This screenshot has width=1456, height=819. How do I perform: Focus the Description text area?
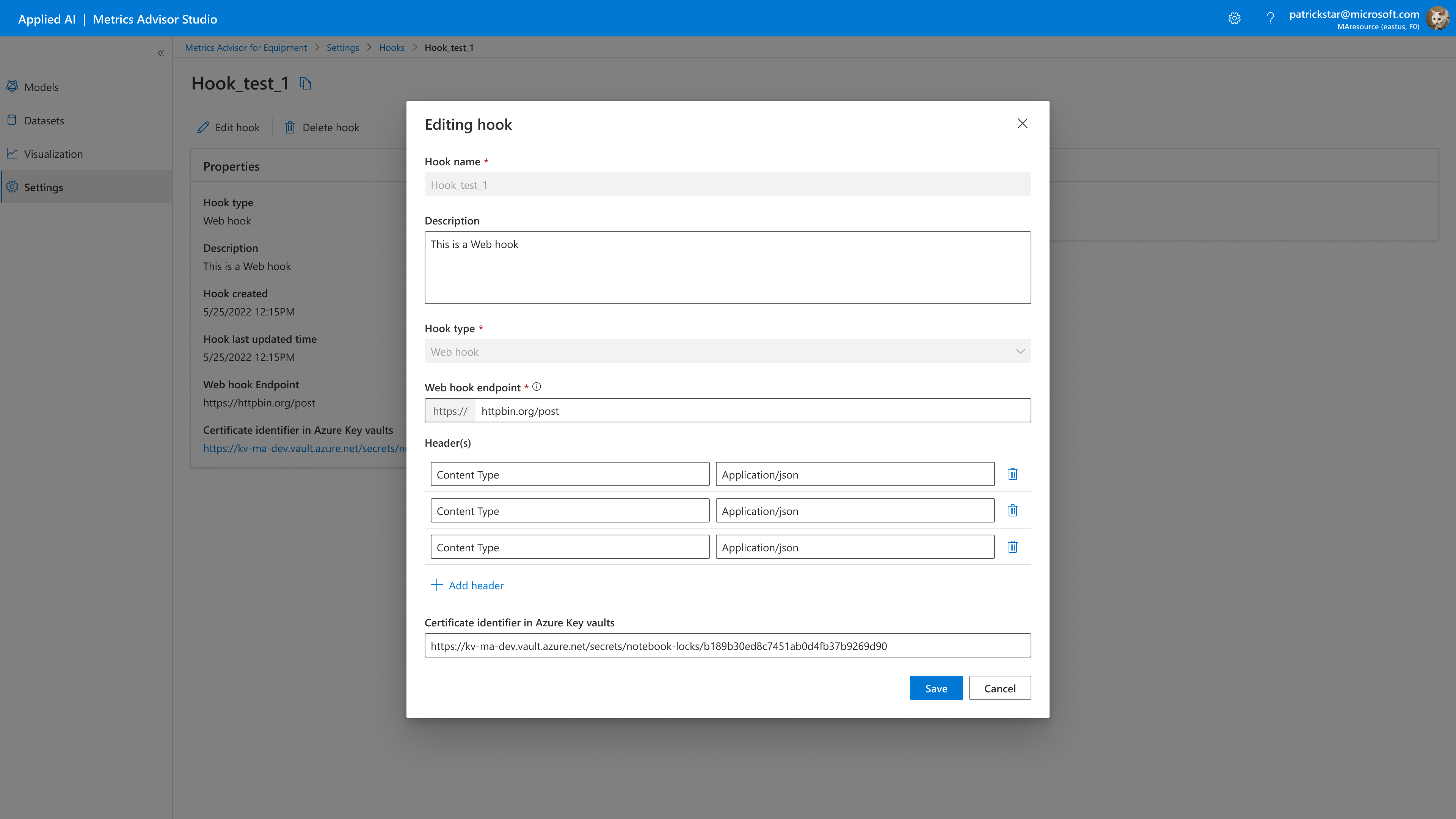[x=728, y=267]
